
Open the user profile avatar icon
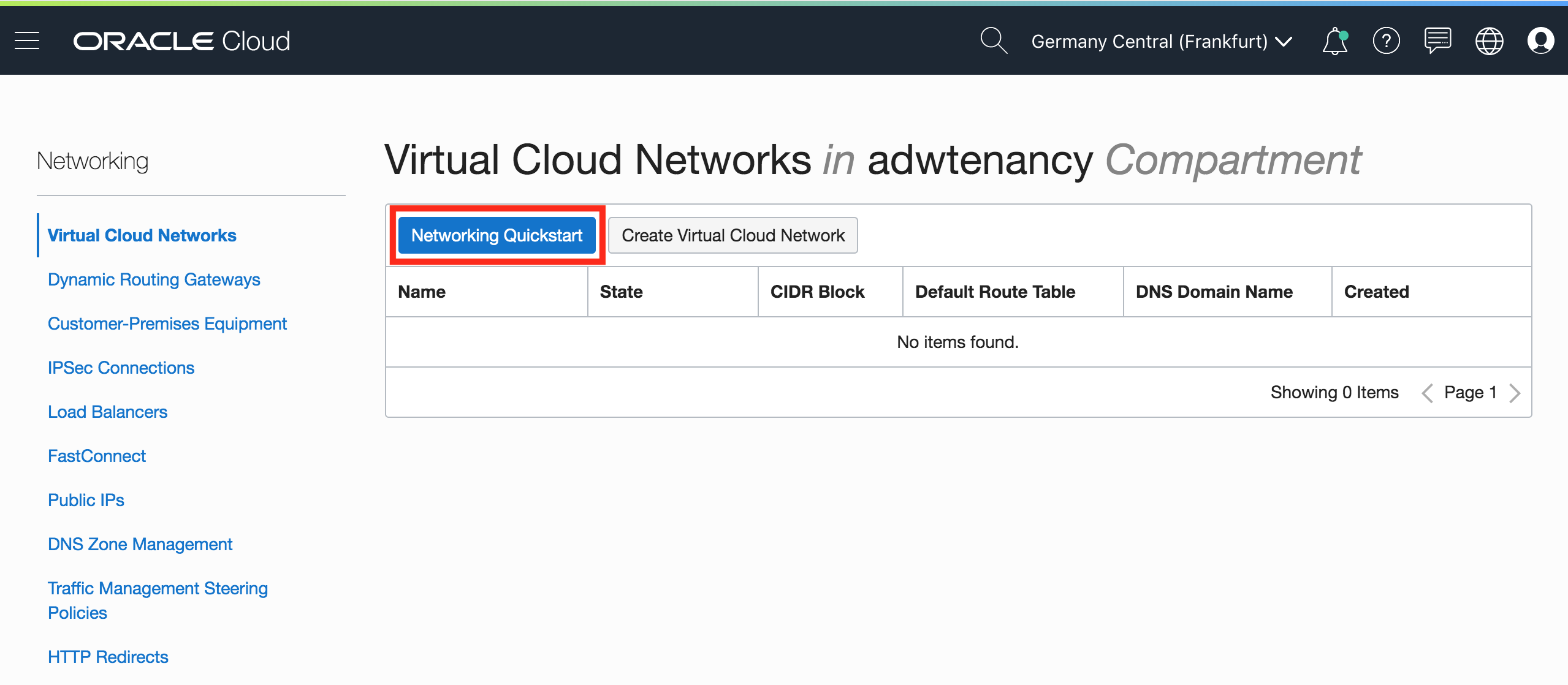point(1540,41)
